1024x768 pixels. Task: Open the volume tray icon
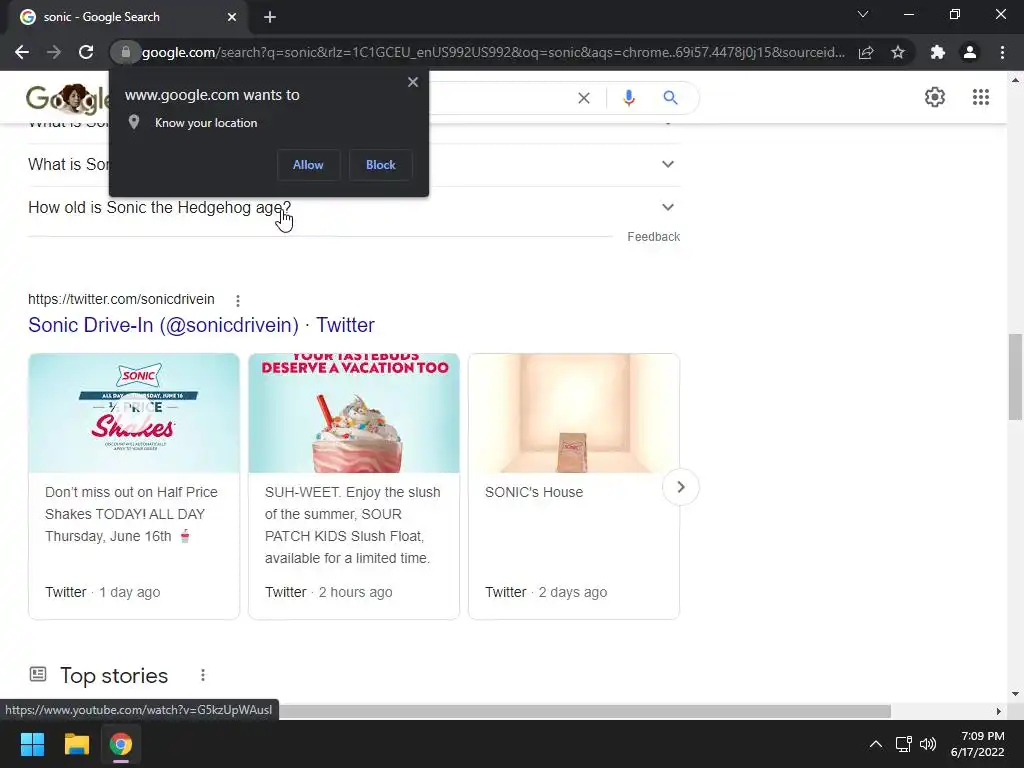click(927, 744)
